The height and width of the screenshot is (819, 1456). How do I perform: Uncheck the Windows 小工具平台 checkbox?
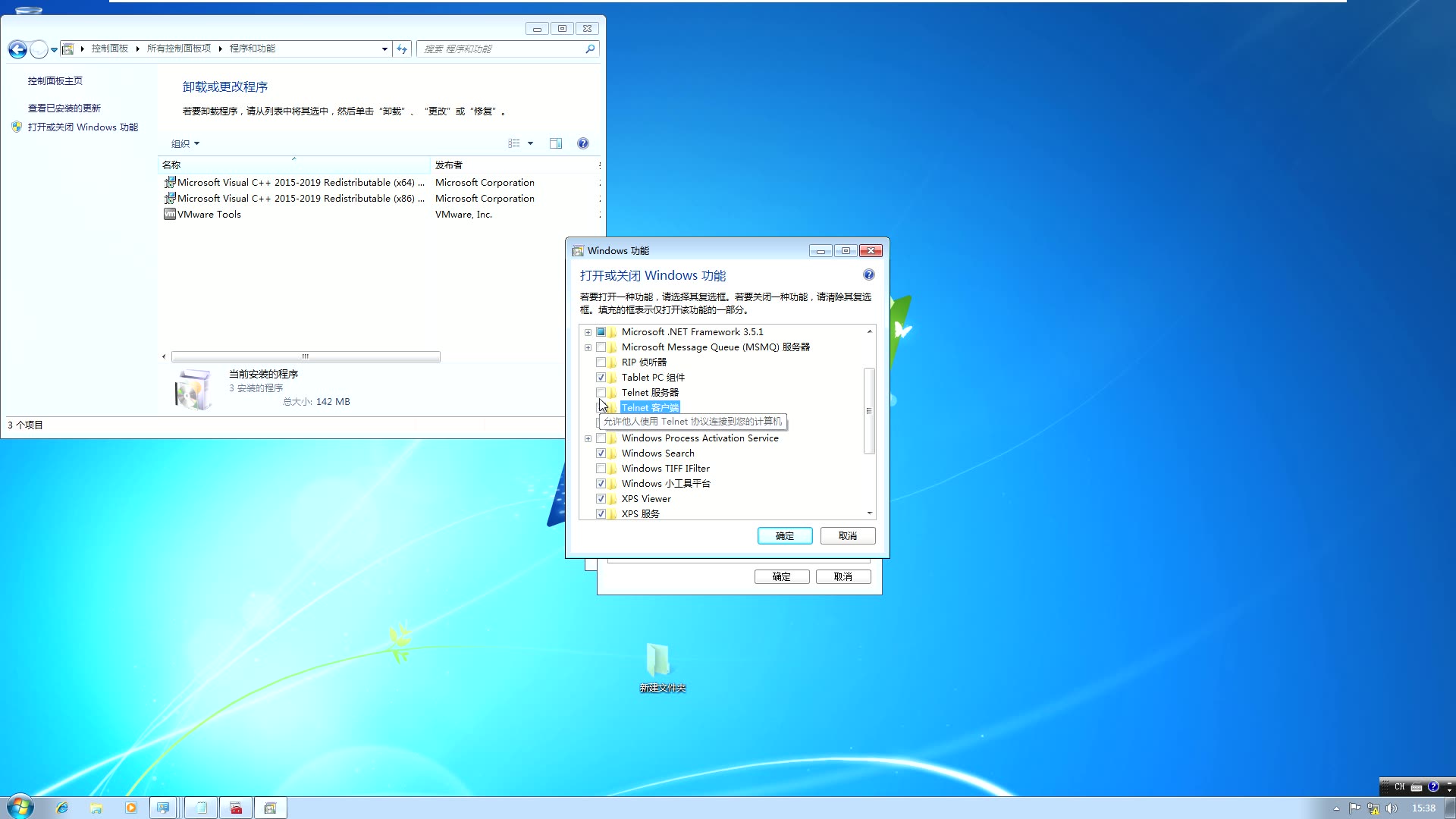tap(601, 484)
